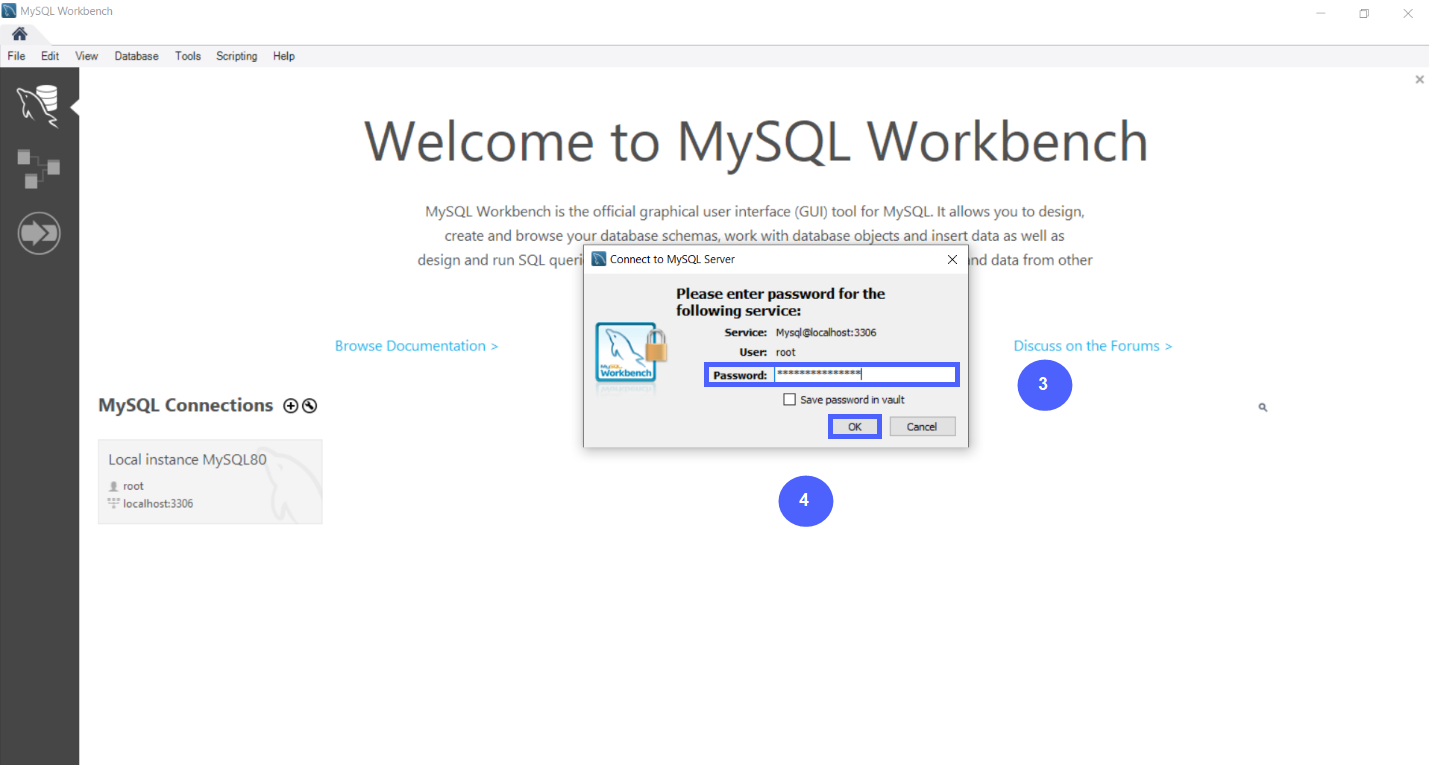Cancel the password dialog
Viewport: 1429px width, 765px height.
click(921, 426)
